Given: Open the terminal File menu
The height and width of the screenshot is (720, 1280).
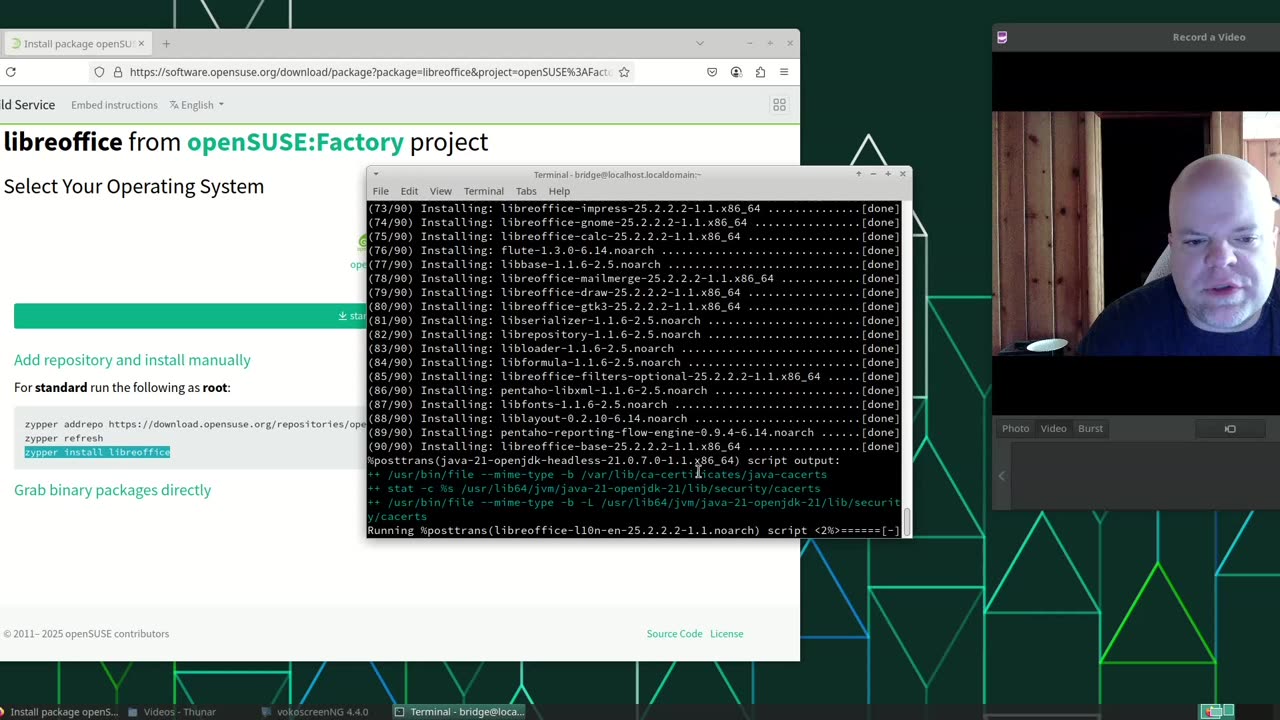Looking at the screenshot, I should tap(381, 191).
